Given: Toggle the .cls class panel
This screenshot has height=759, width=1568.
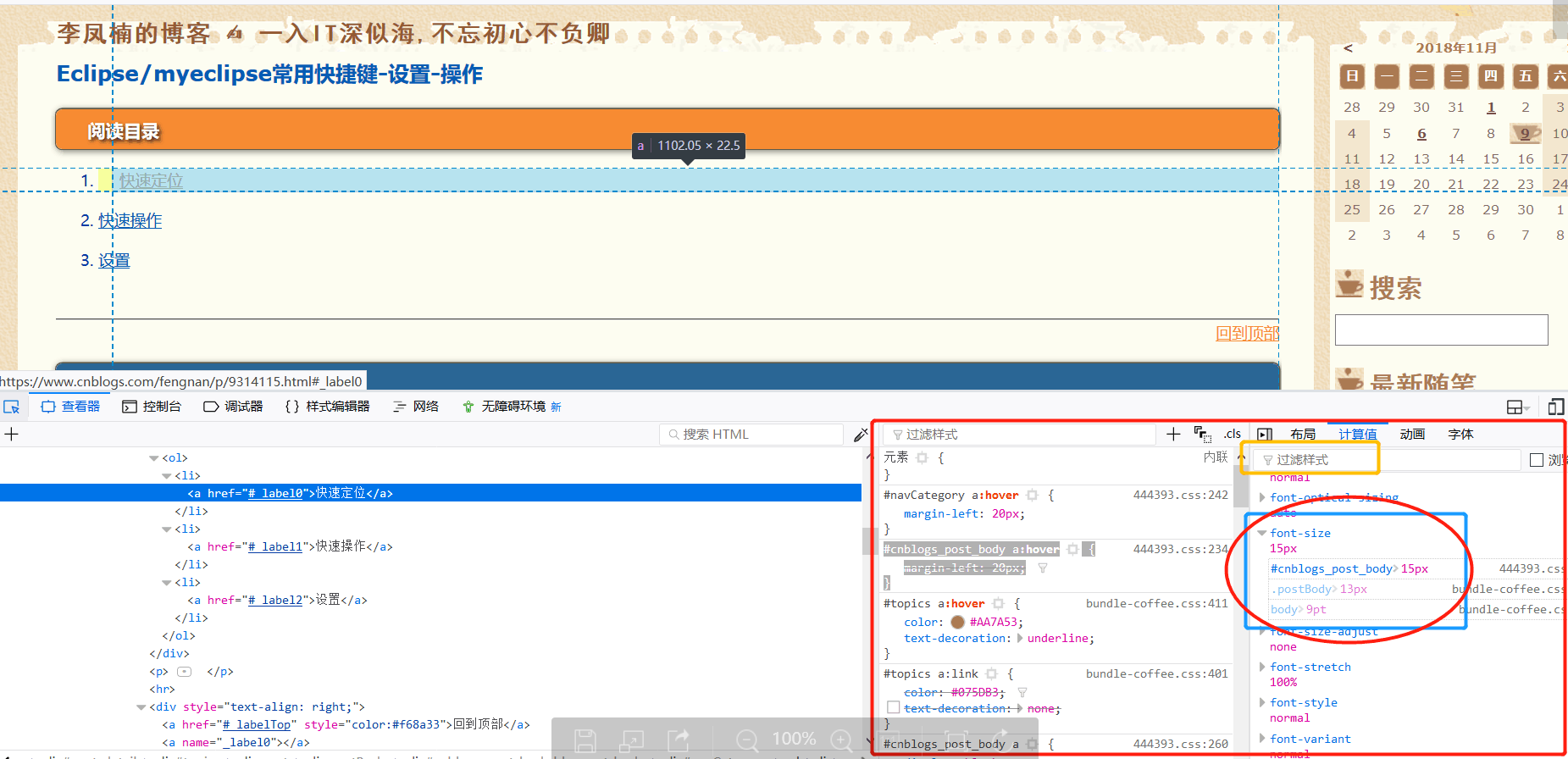Looking at the screenshot, I should (1233, 434).
